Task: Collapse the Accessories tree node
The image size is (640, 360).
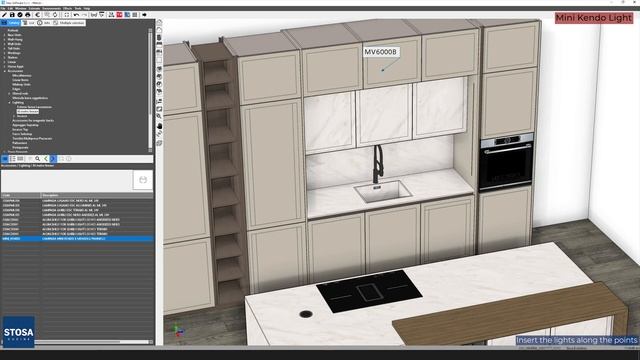Action: (x=4, y=71)
